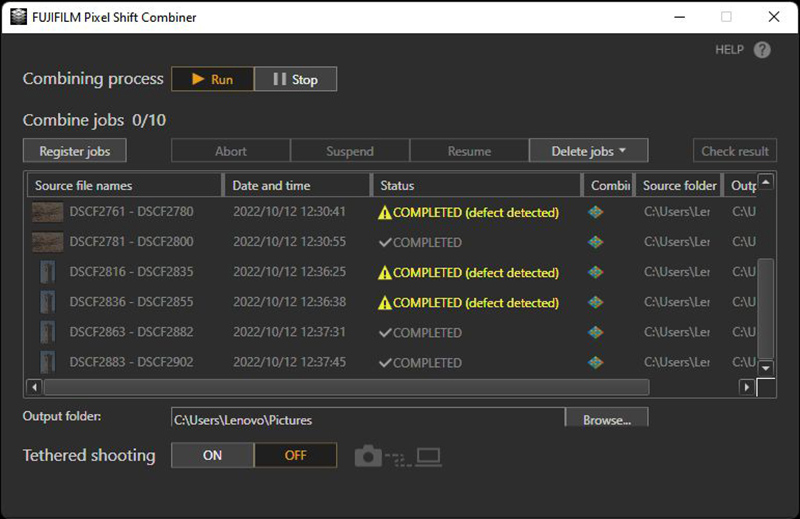Click the Register jobs button

pyautogui.click(x=75, y=151)
